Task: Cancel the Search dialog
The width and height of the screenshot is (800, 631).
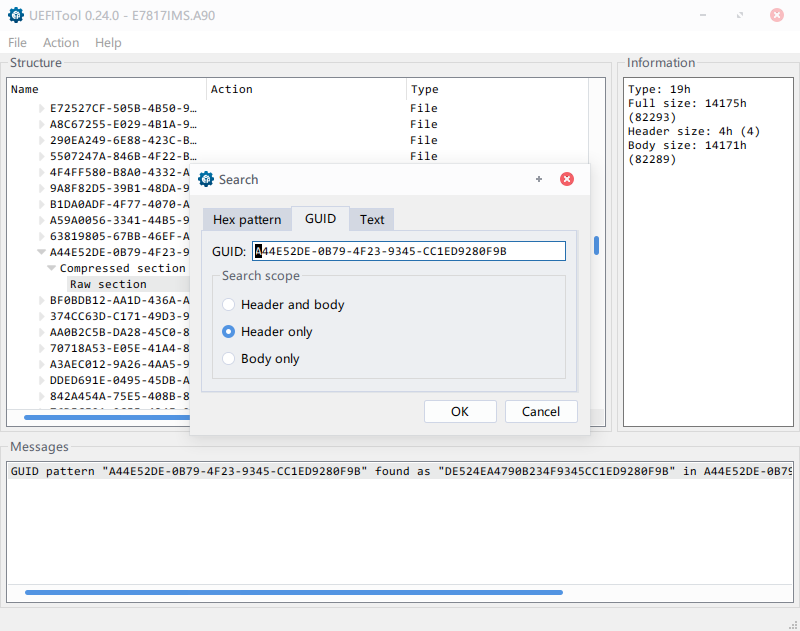Action: click(540, 411)
